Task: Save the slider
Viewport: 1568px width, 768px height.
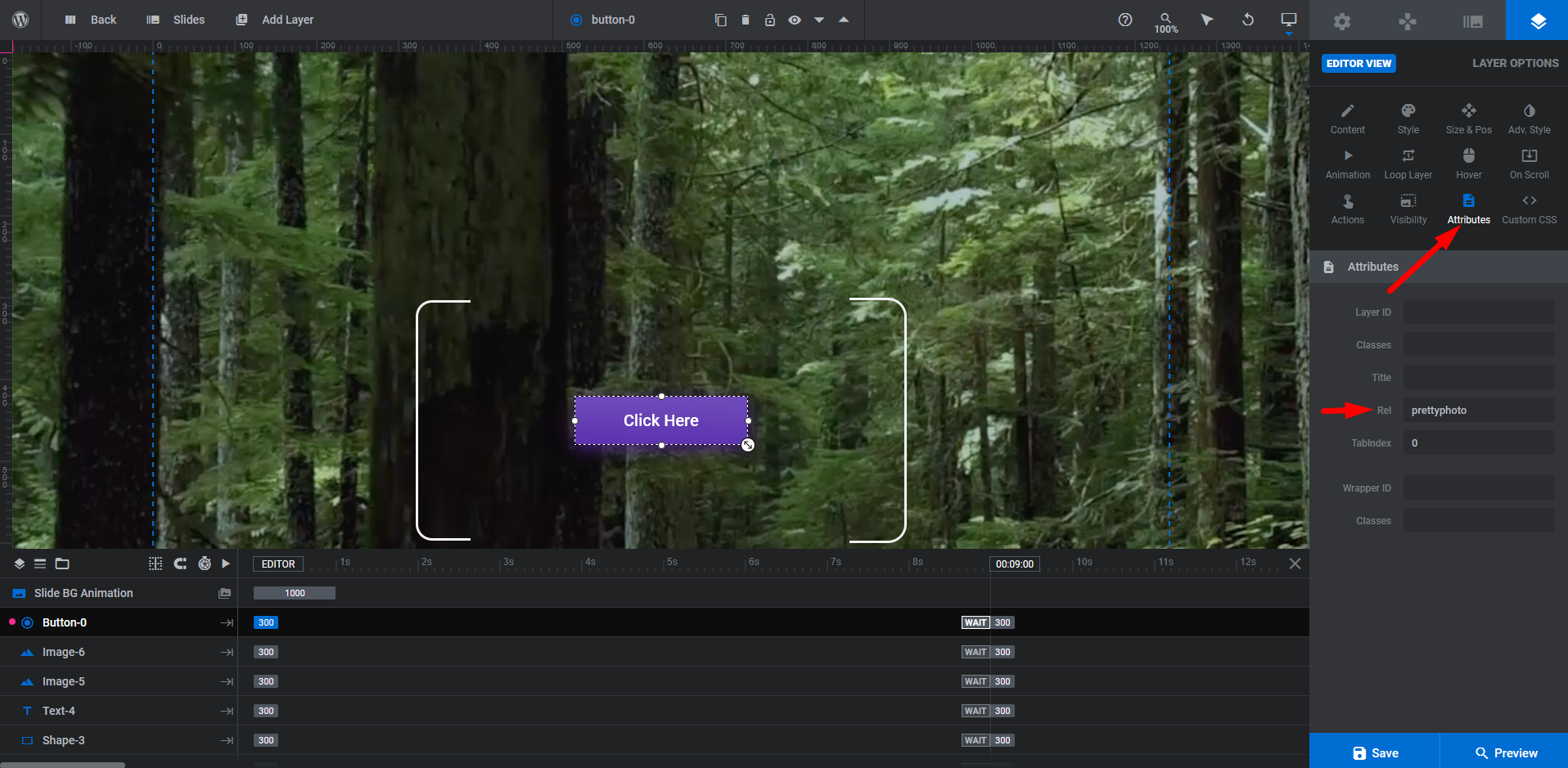Action: [1375, 751]
